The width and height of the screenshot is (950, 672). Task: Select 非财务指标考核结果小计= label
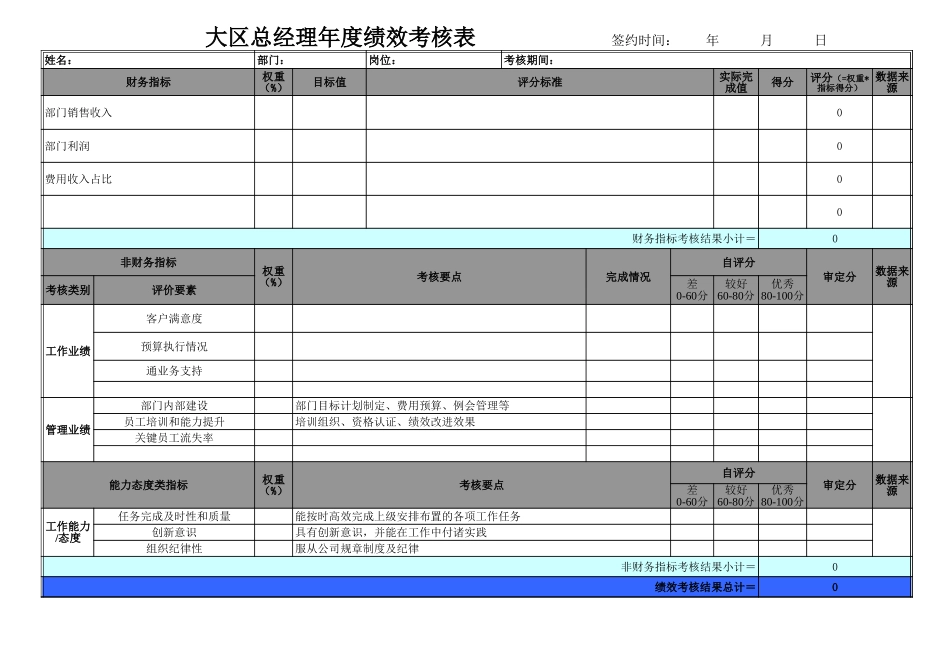click(x=688, y=567)
